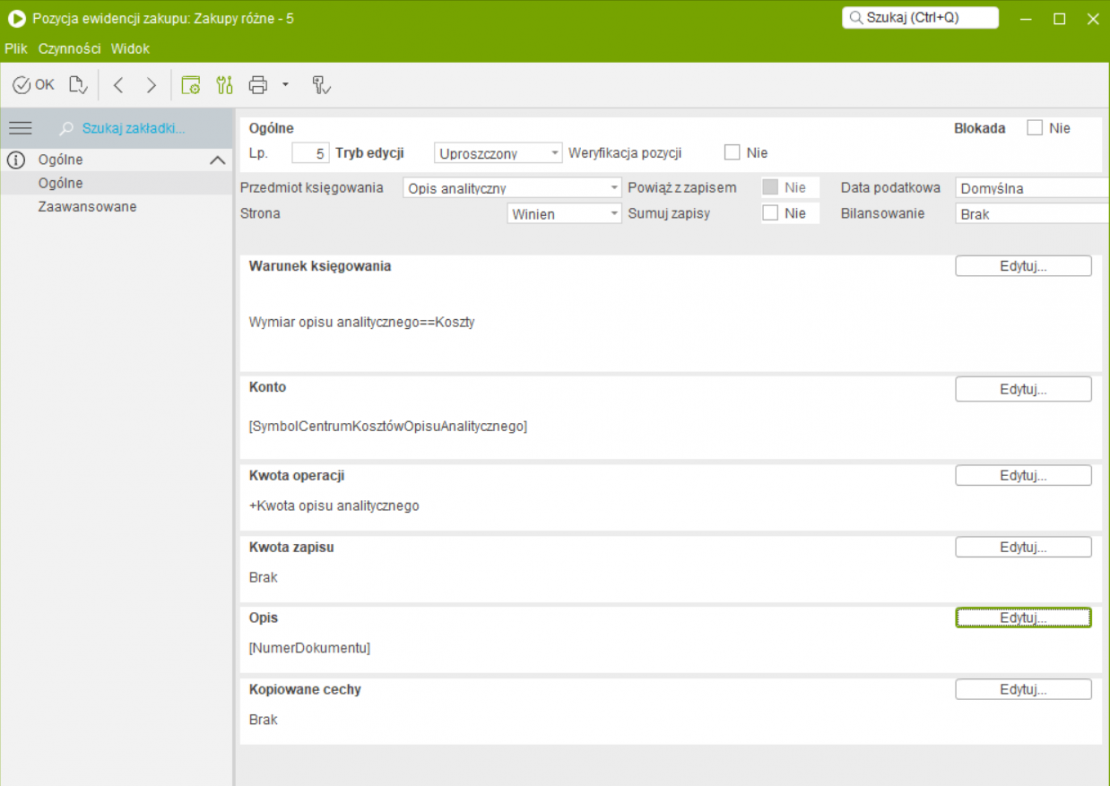
Task: Expand Przedmiot księgowania combo box
Action: pos(513,188)
